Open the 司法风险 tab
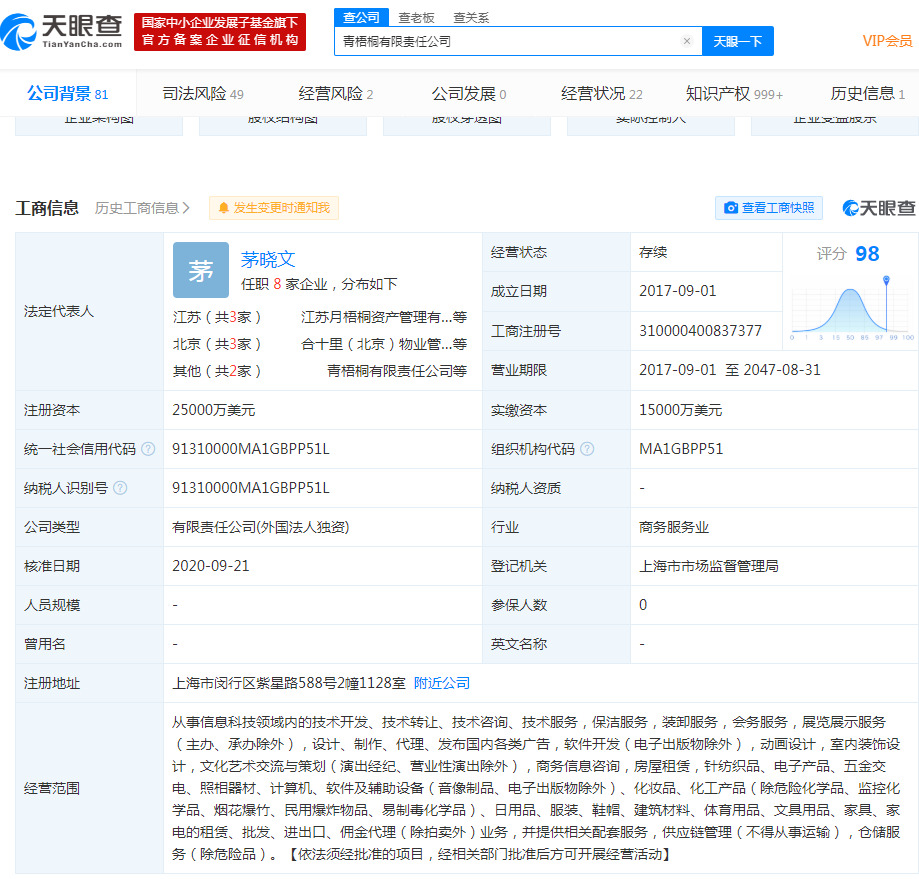Screen dimensions: 919x879 [203, 94]
